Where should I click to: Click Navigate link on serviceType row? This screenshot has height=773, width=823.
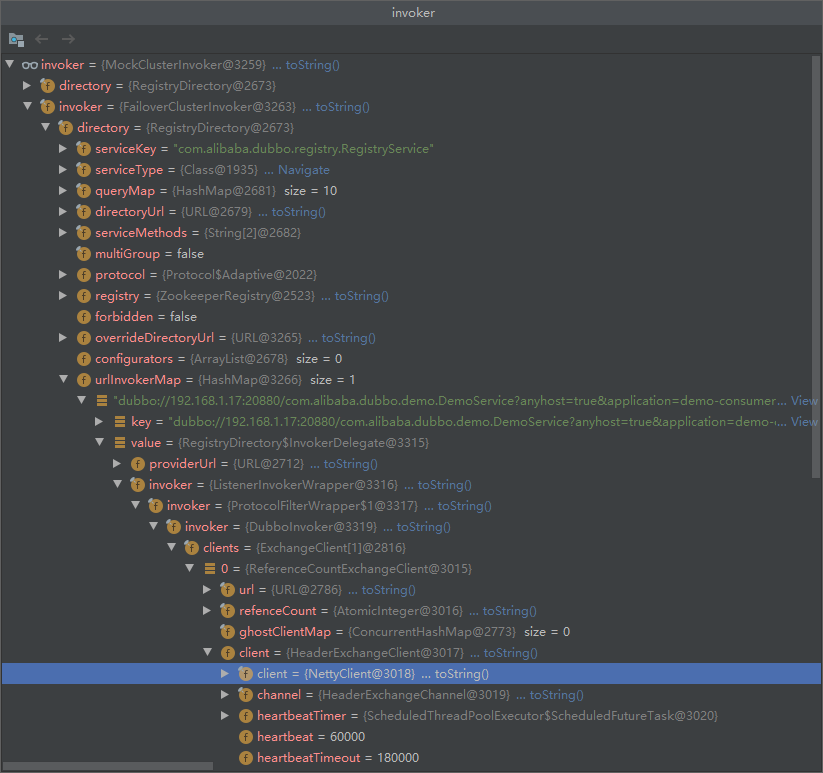(x=304, y=170)
